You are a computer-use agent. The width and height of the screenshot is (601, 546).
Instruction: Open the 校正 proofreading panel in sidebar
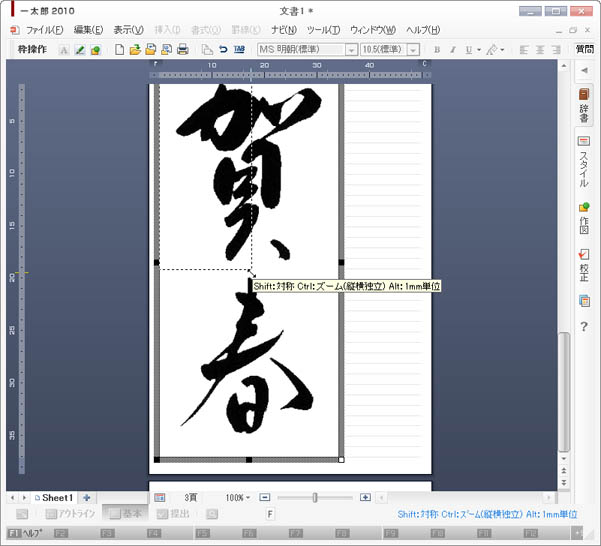(x=584, y=266)
